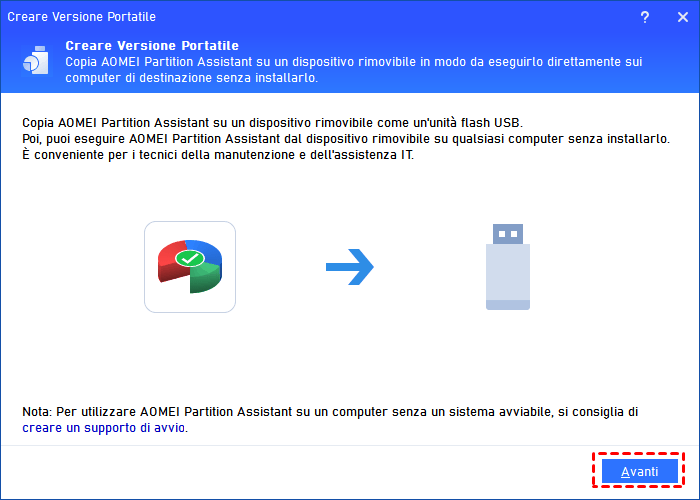Click the green segment of the pie logo
700x500 pixels.
click(x=204, y=277)
